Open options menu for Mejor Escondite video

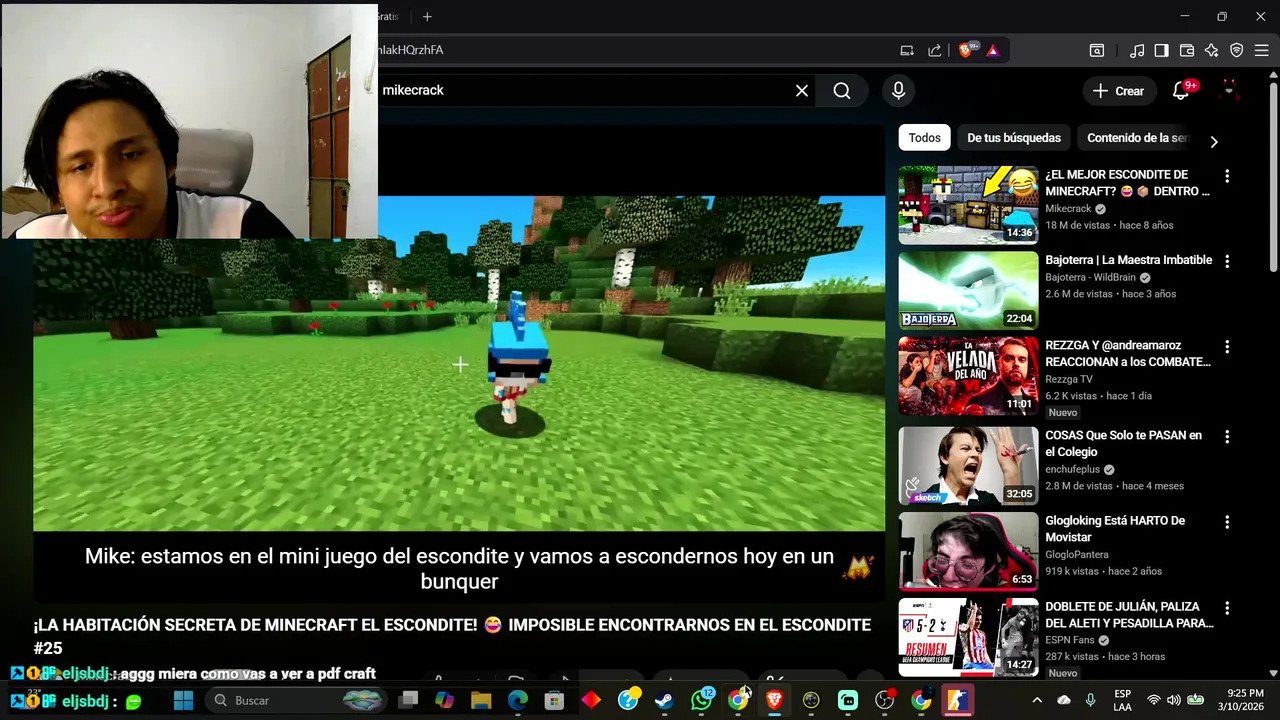point(1227,176)
